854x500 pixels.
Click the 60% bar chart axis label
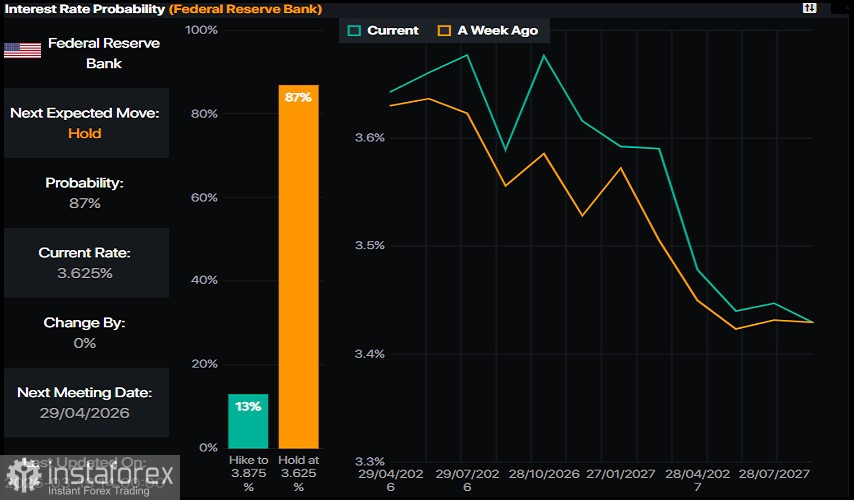coord(204,198)
